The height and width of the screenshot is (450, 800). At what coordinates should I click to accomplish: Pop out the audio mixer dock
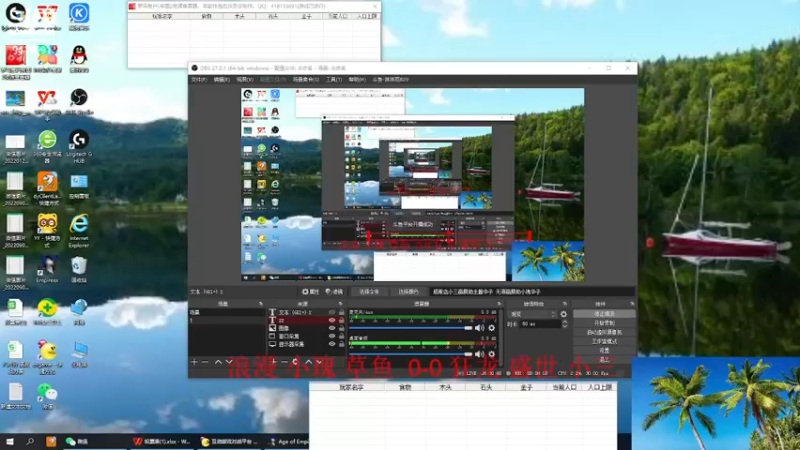498,304
